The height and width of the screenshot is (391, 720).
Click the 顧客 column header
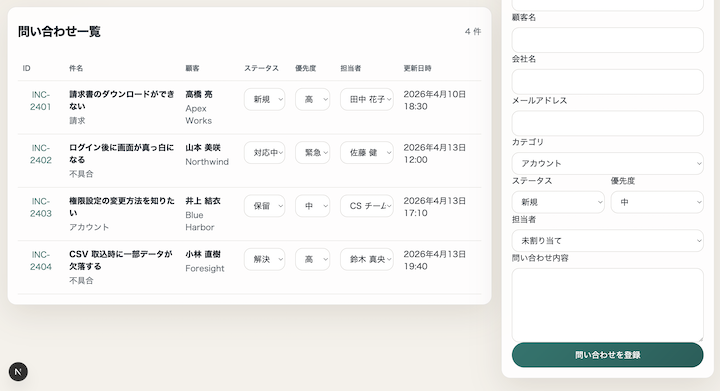[192, 68]
